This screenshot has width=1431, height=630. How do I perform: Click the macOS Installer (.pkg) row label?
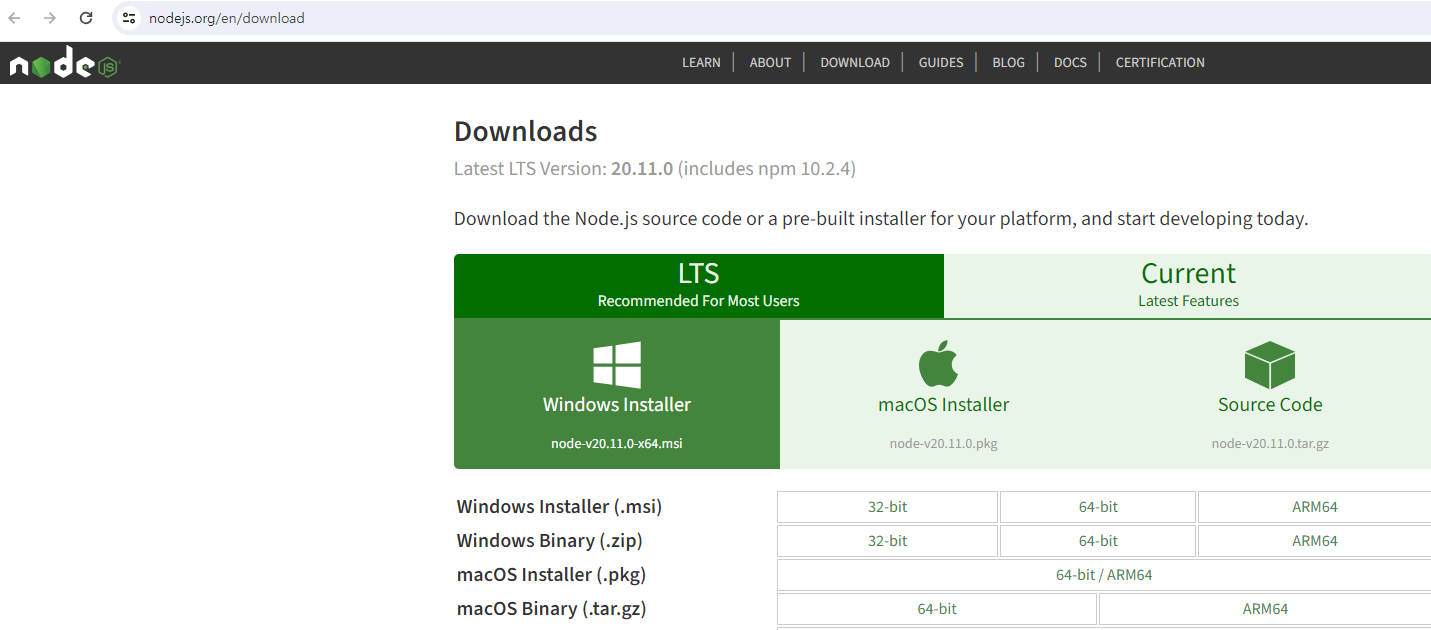(551, 575)
